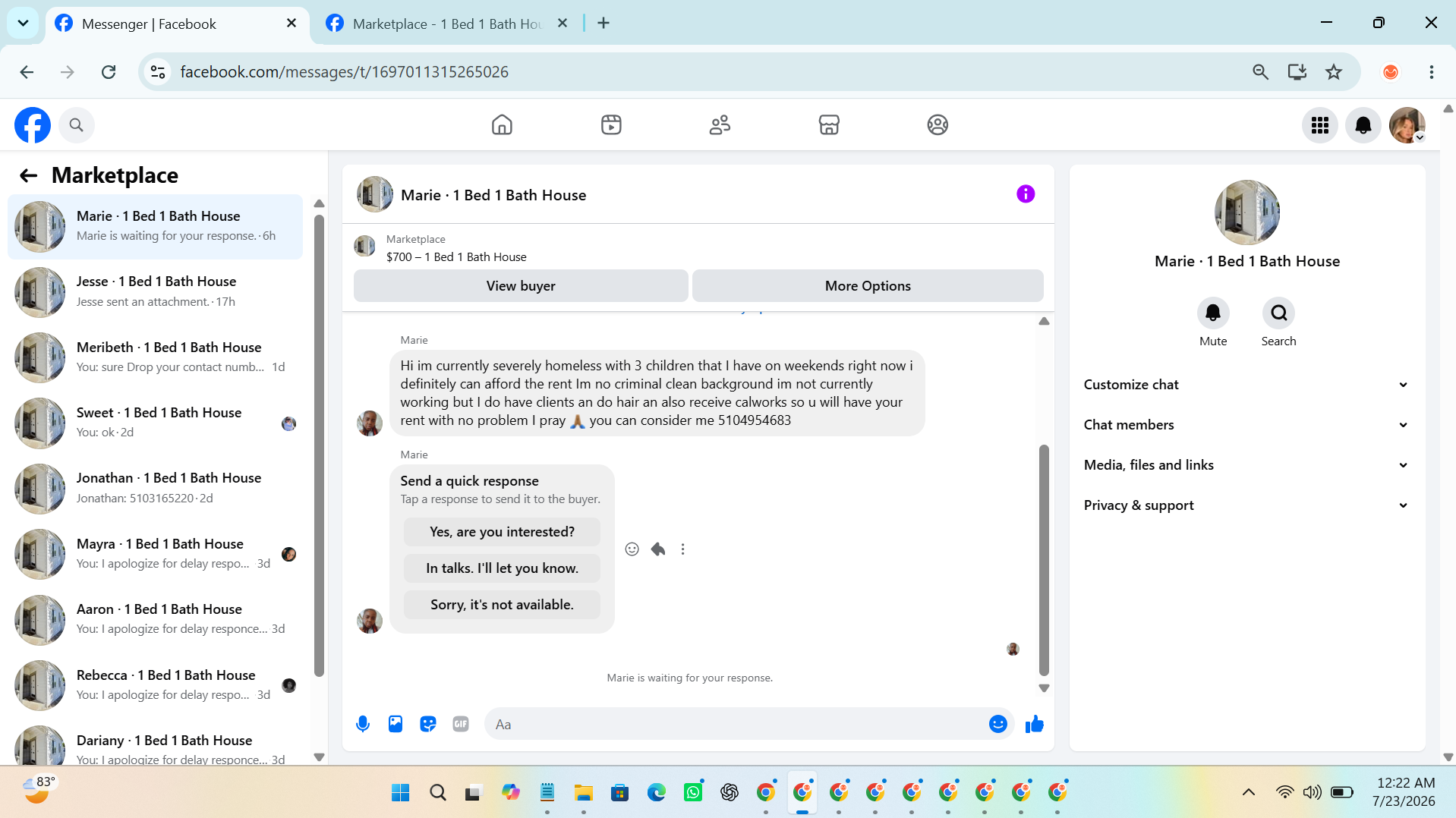Open WhatsApp from the taskbar

coord(693,793)
